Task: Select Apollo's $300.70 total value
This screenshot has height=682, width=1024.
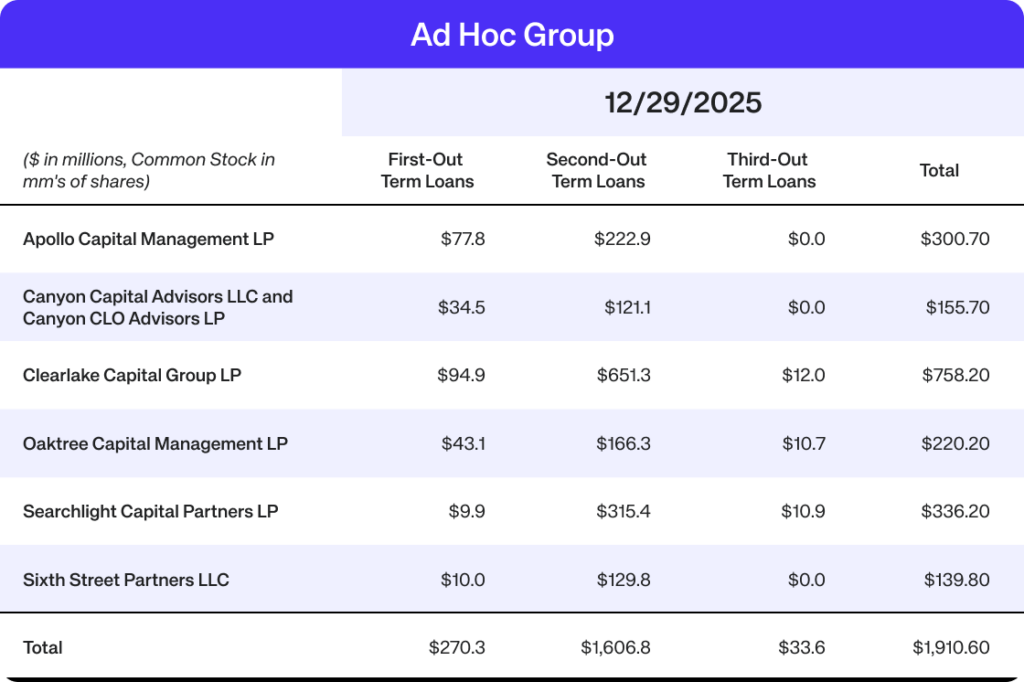Action: click(955, 239)
